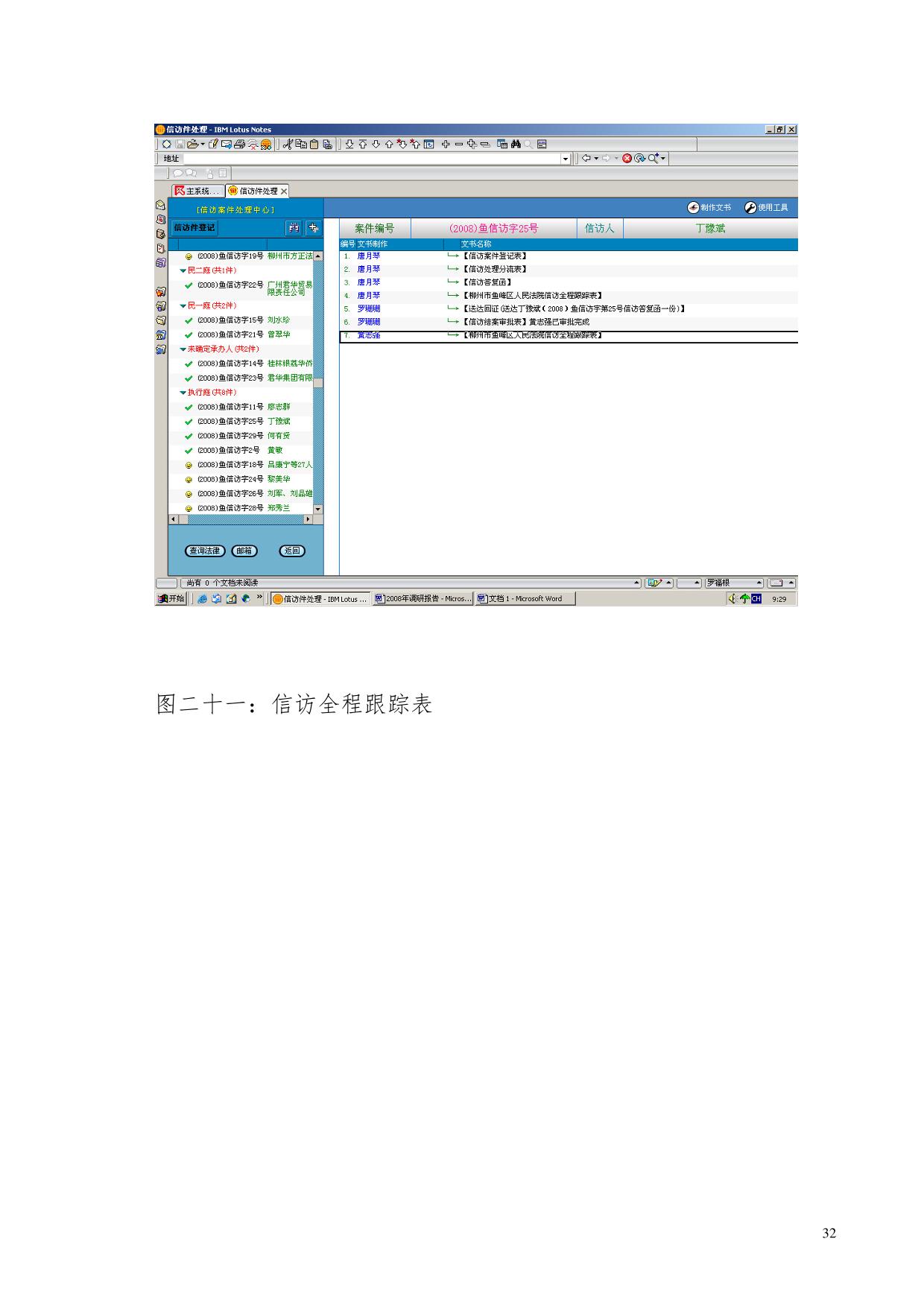Screen dimensions: 924x1306
Task: Click the case list vertical scrollbar up arrow
Action: [x=318, y=256]
